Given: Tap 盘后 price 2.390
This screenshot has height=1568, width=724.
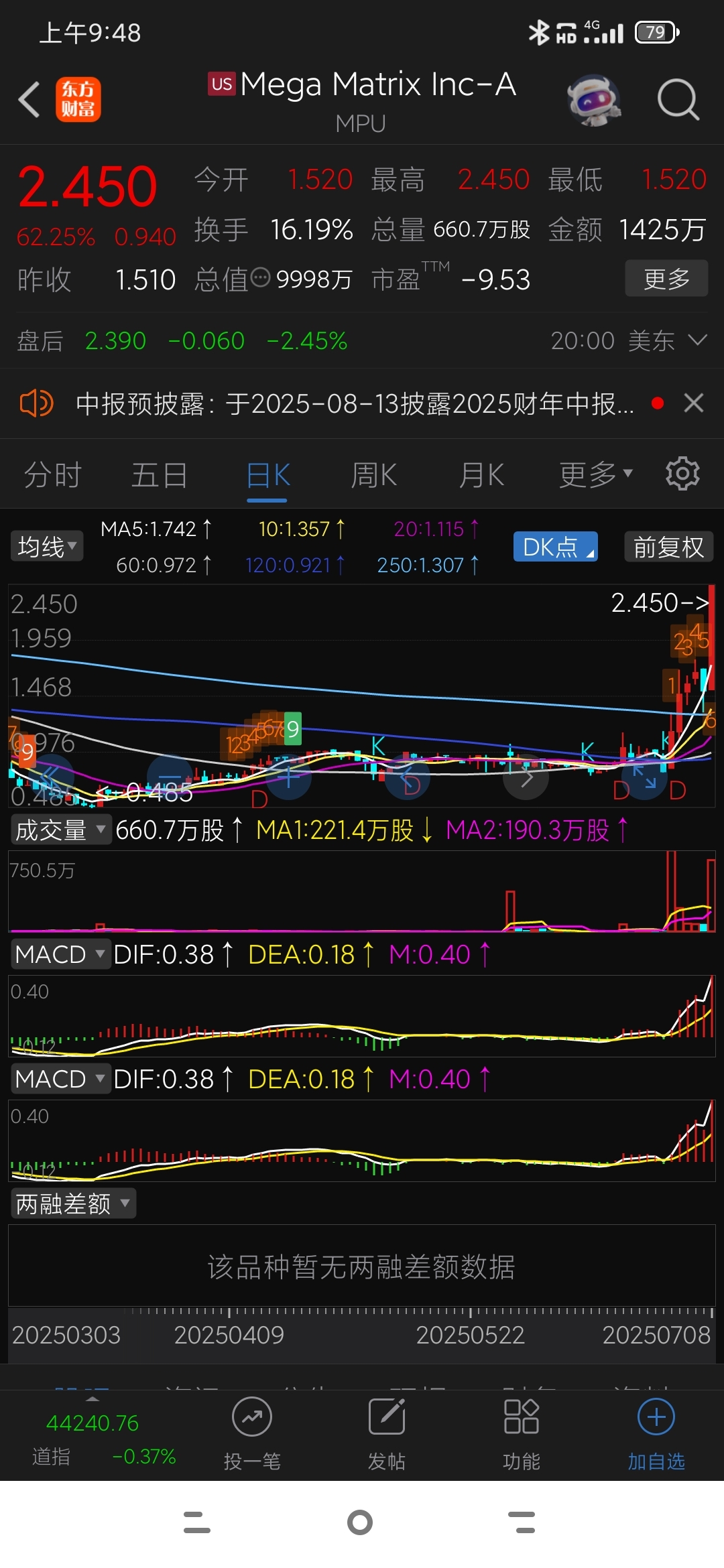Looking at the screenshot, I should click(x=115, y=340).
